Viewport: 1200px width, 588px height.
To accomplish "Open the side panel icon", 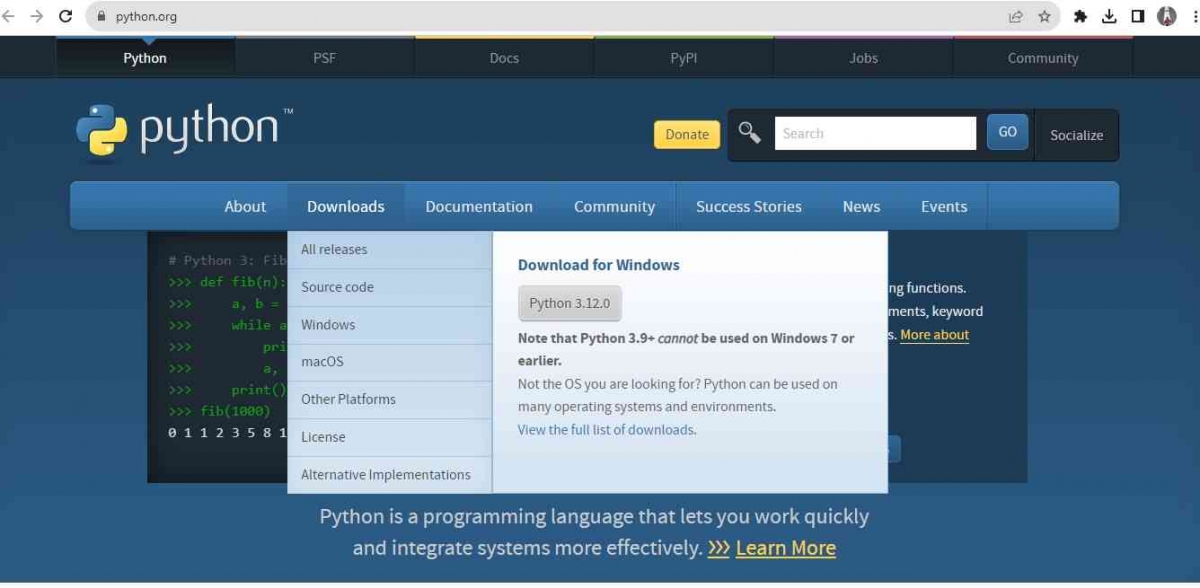I will tap(1138, 16).
